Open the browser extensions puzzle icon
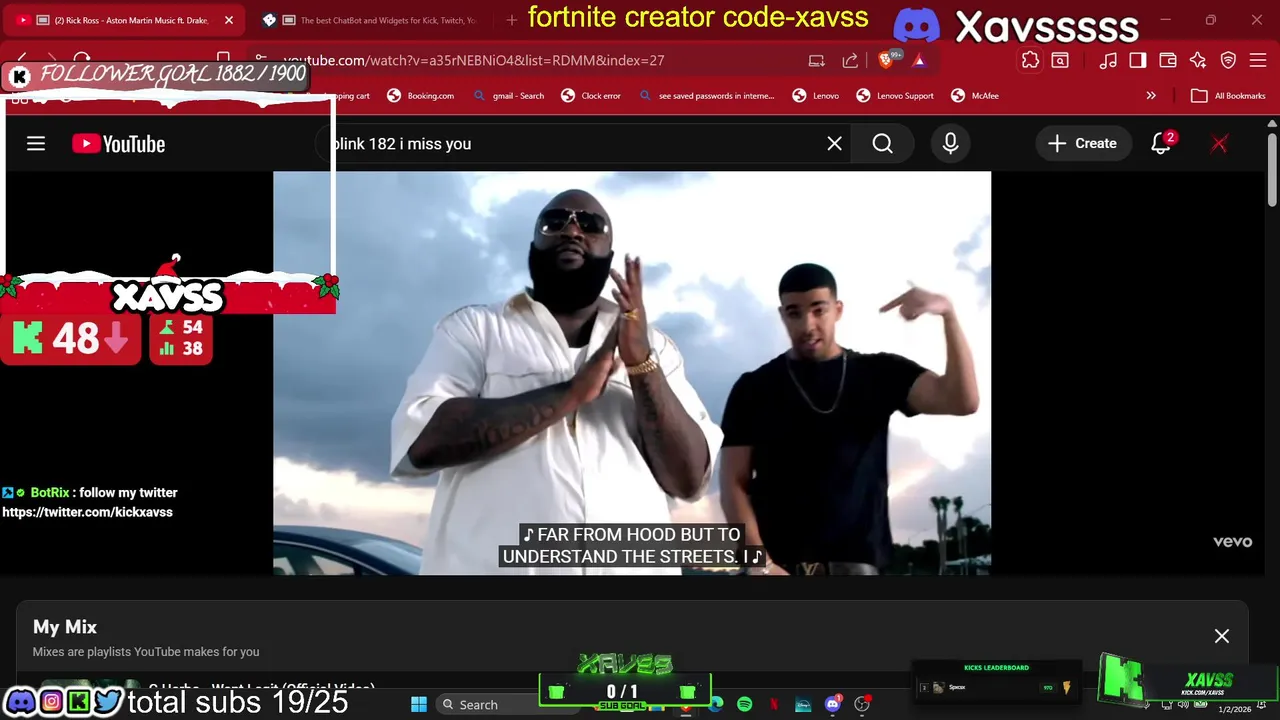The height and width of the screenshot is (720, 1280). point(1030,60)
